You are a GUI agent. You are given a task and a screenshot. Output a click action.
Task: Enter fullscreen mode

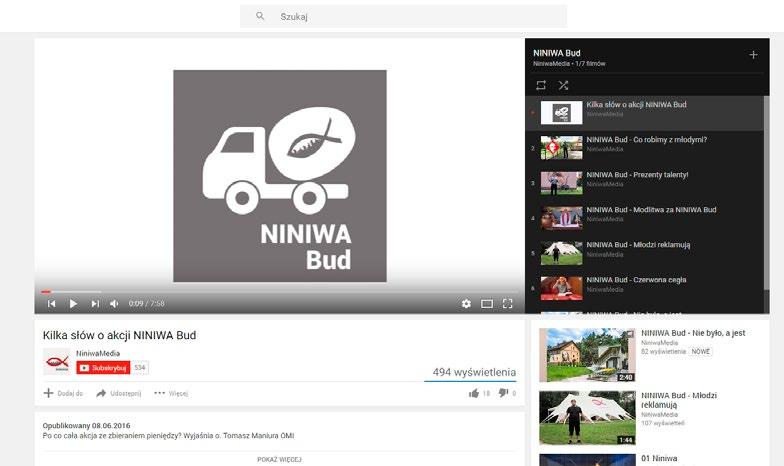point(508,304)
